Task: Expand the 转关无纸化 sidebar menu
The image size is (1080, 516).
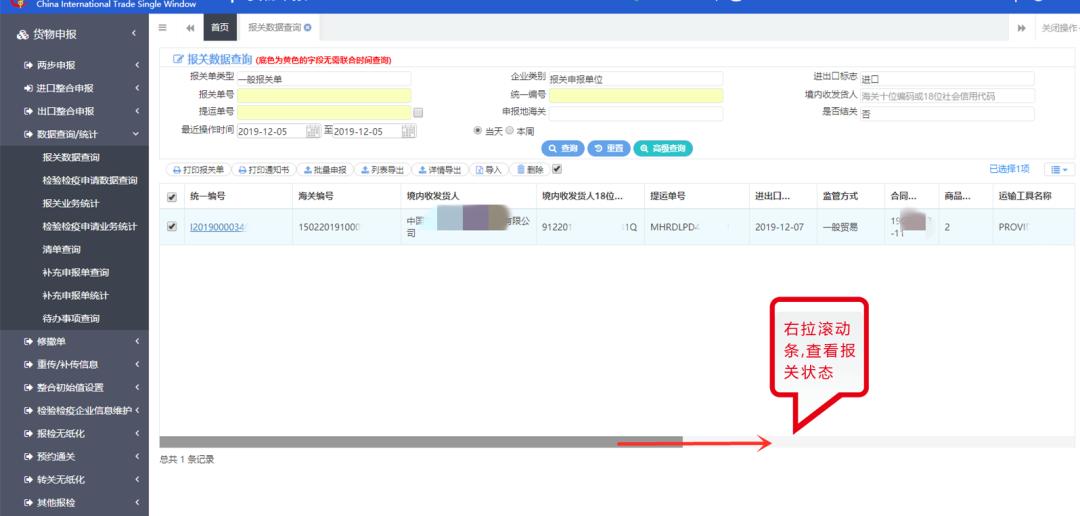Action: (x=74, y=479)
